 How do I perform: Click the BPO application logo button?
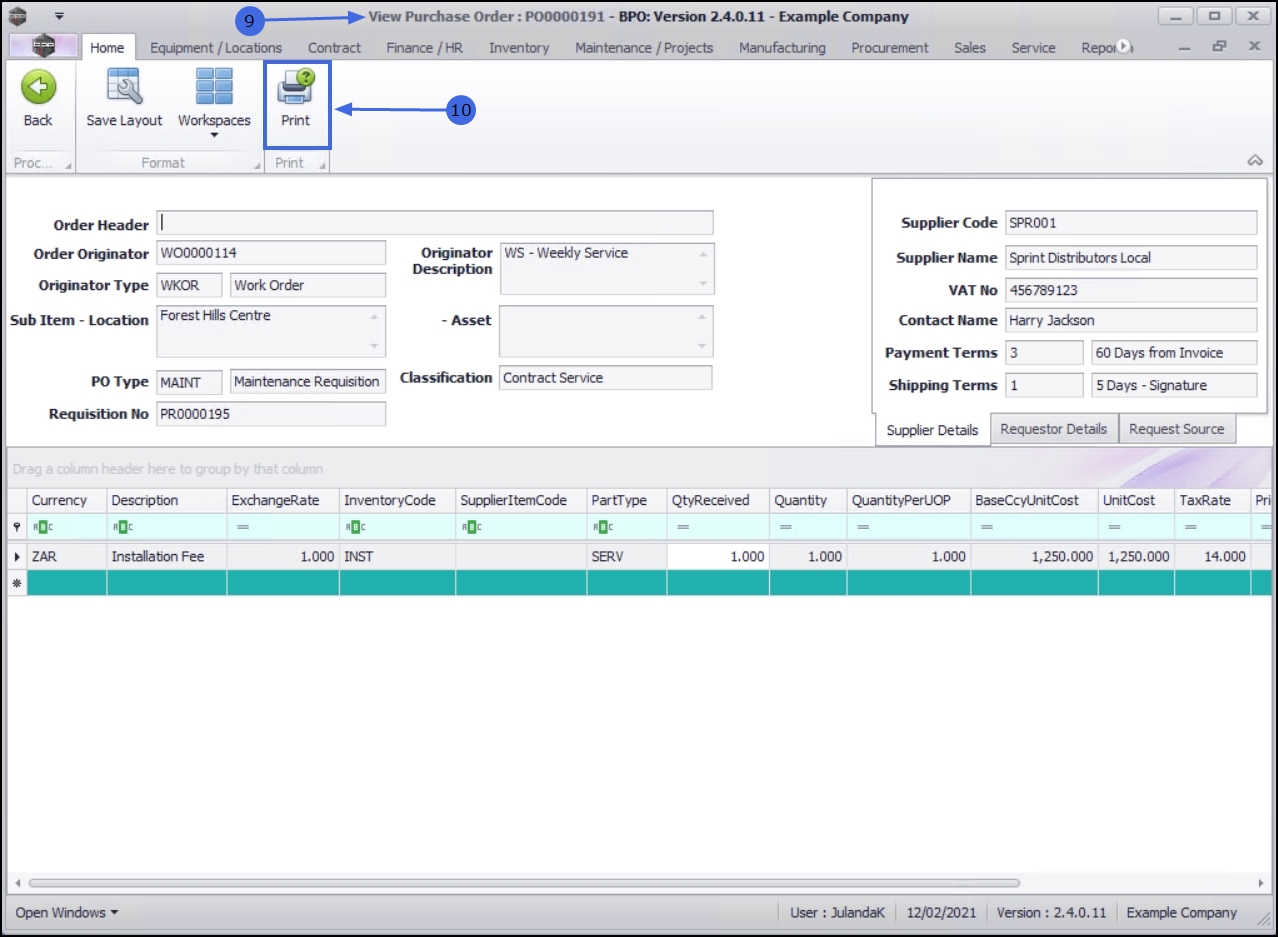coord(43,46)
